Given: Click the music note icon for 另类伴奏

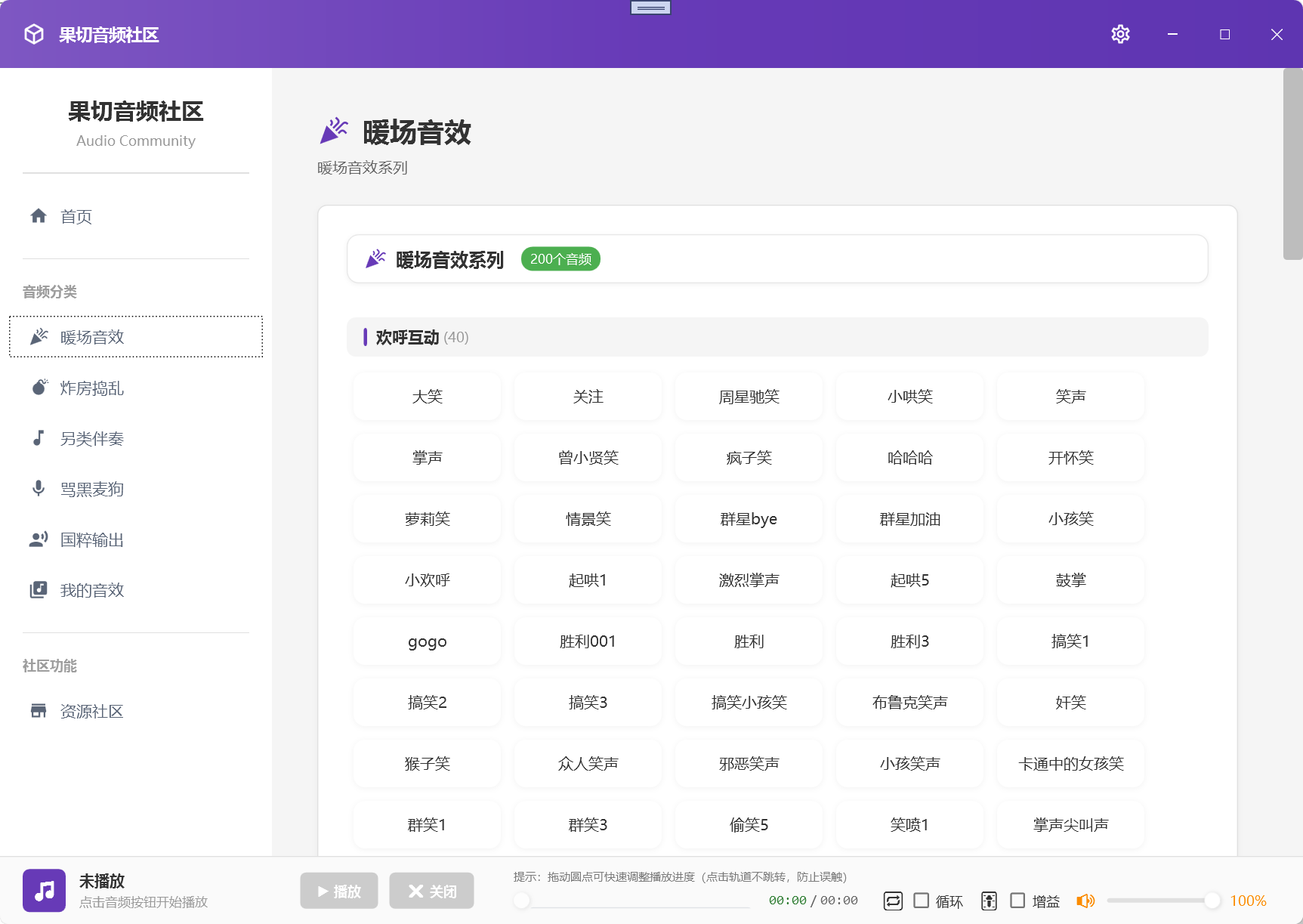Looking at the screenshot, I should pyautogui.click(x=39, y=438).
